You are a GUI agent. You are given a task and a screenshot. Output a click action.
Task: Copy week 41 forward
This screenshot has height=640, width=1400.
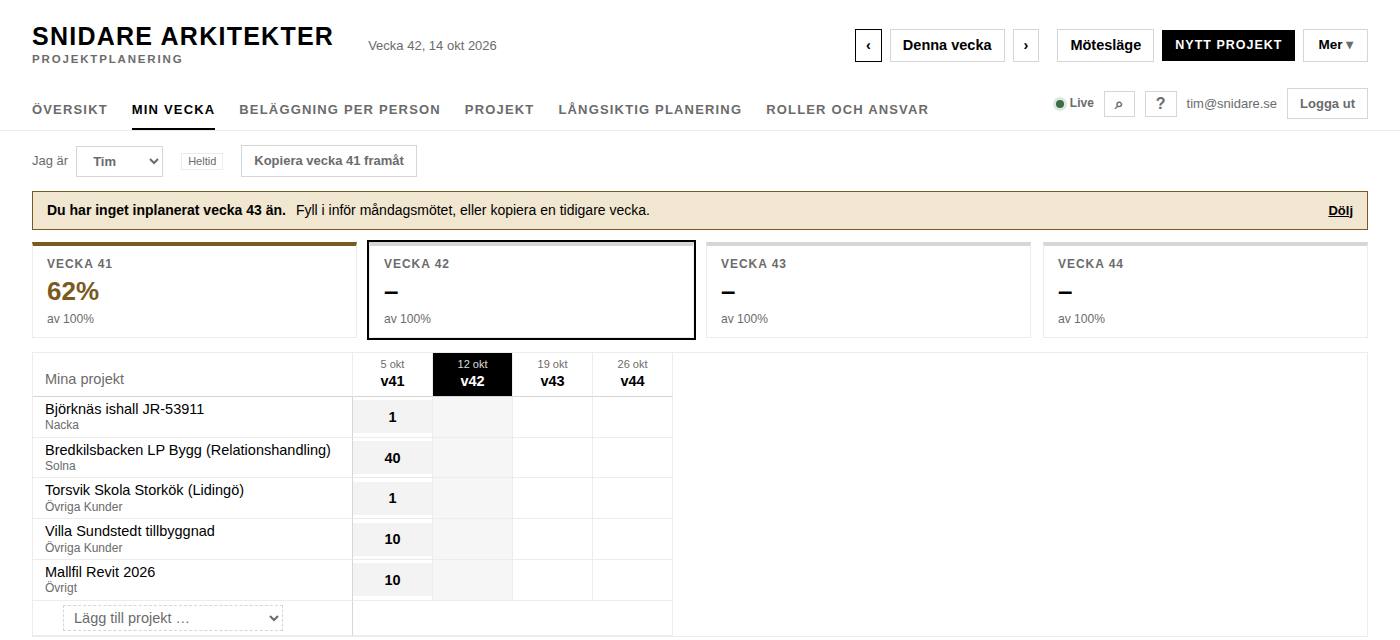point(329,161)
